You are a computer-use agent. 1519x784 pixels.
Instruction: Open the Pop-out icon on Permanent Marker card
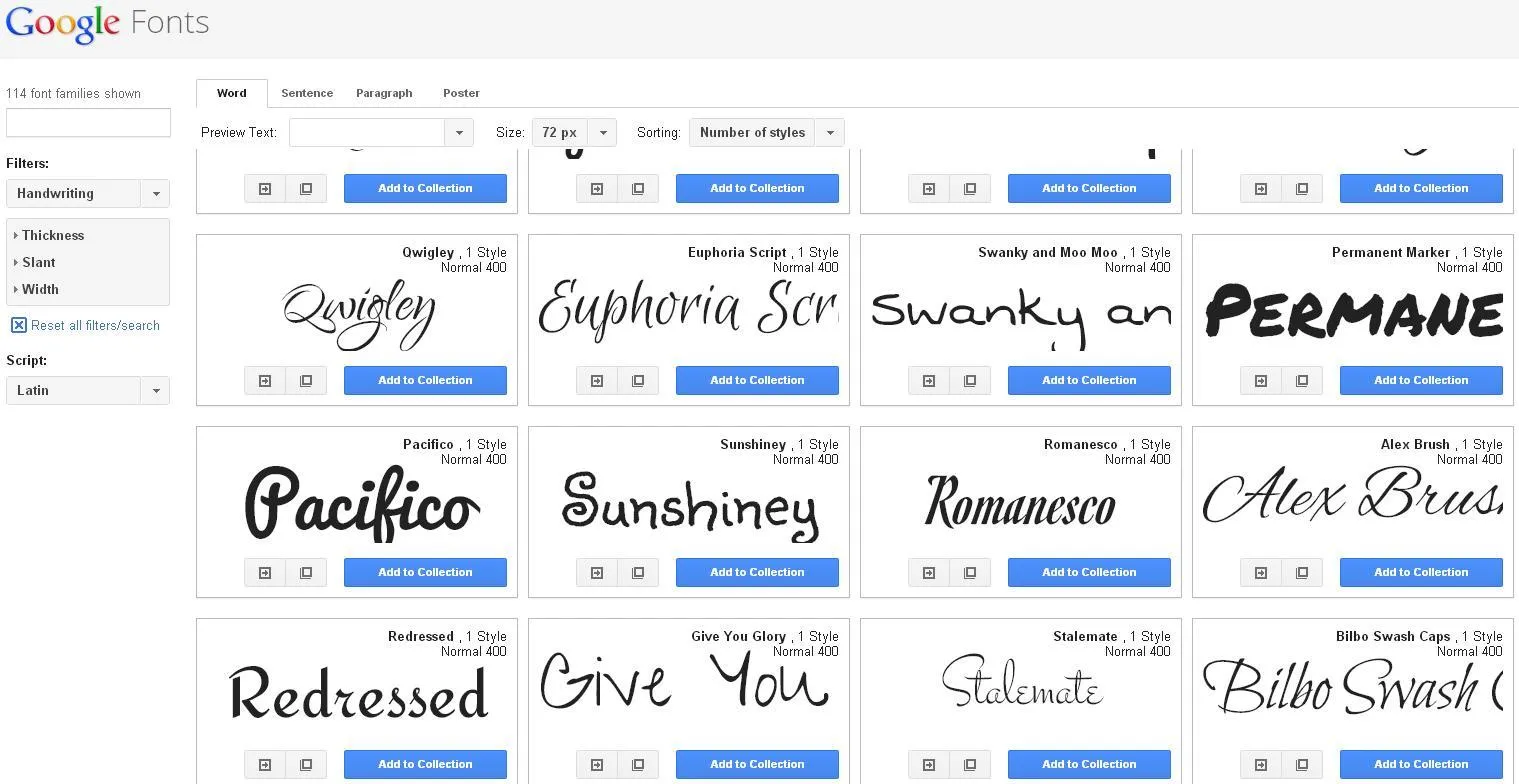point(1302,380)
